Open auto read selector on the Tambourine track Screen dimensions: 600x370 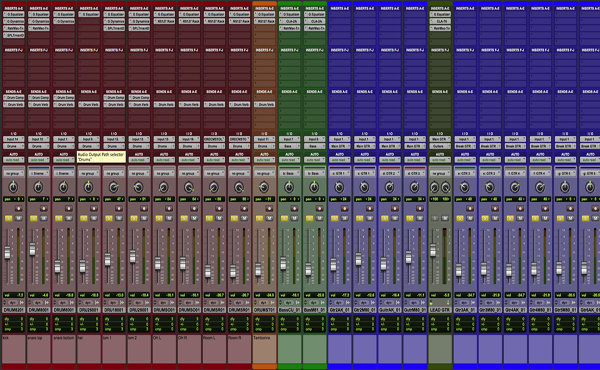(264, 160)
